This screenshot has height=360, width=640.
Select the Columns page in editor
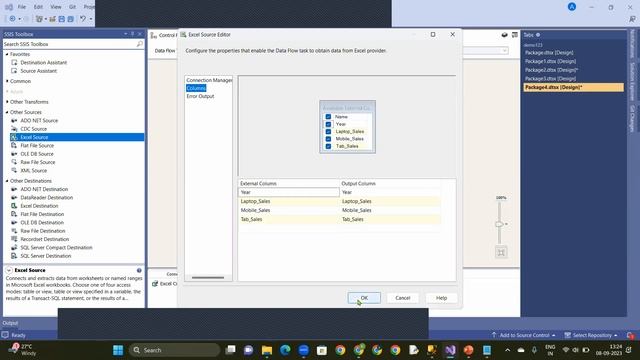196,88
